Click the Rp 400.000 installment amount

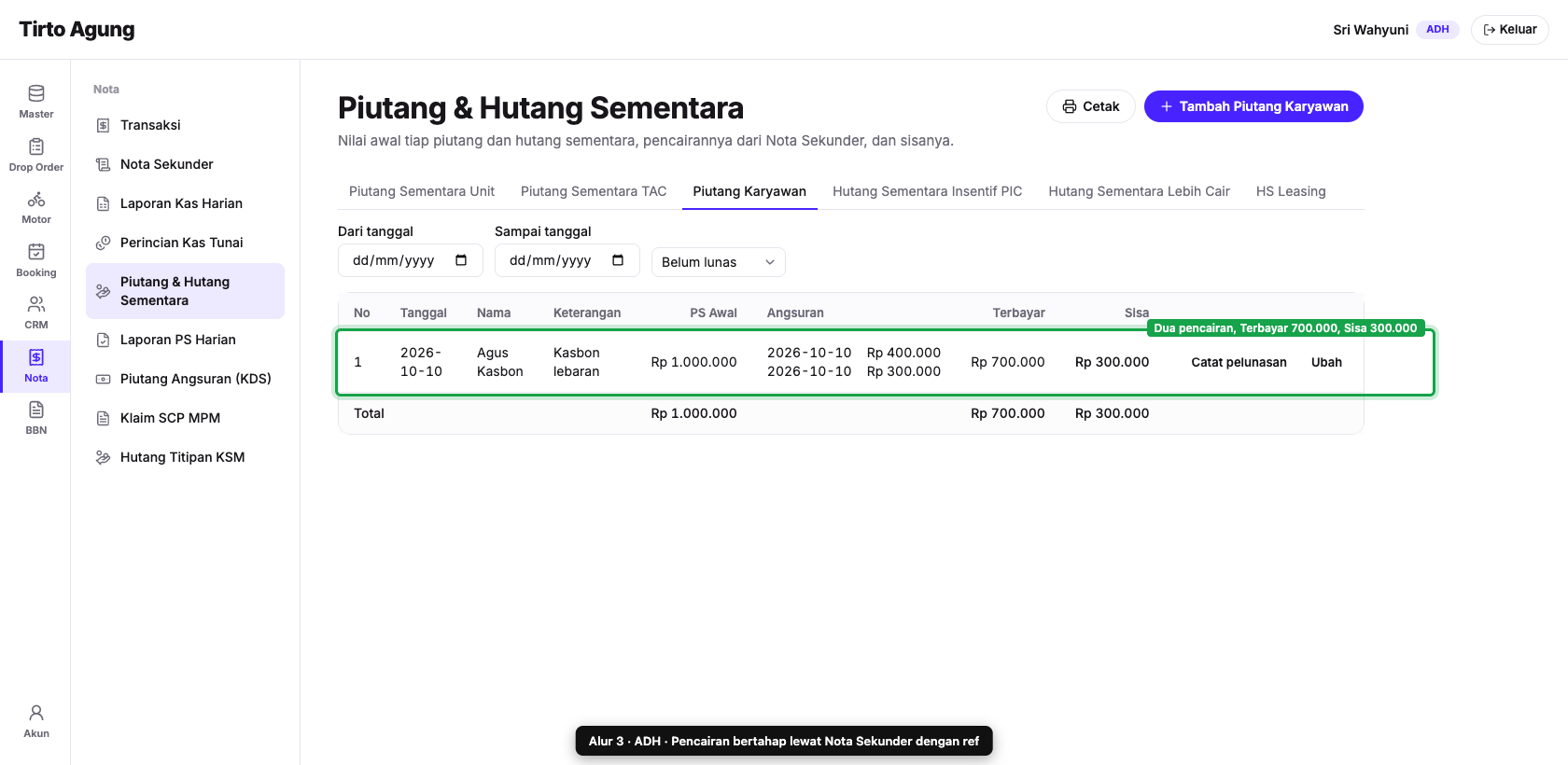tap(903, 353)
